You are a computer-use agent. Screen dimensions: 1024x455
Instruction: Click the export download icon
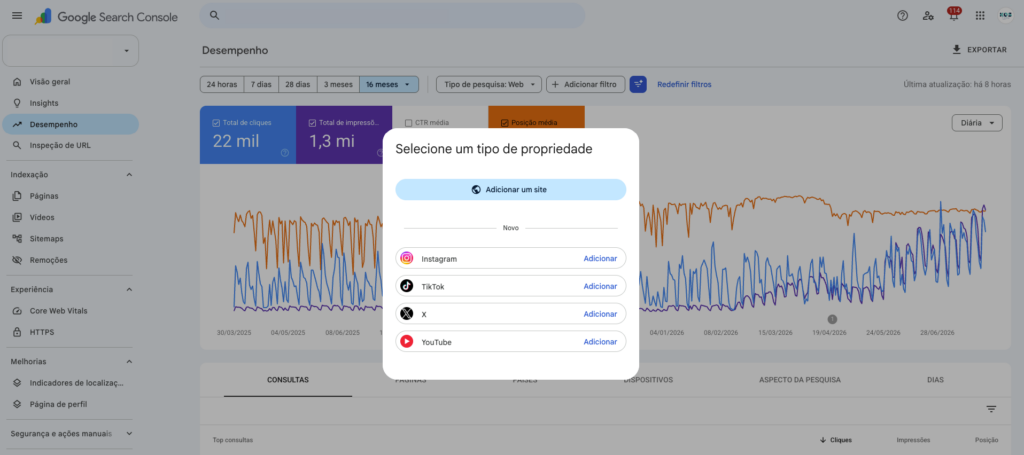pos(957,49)
